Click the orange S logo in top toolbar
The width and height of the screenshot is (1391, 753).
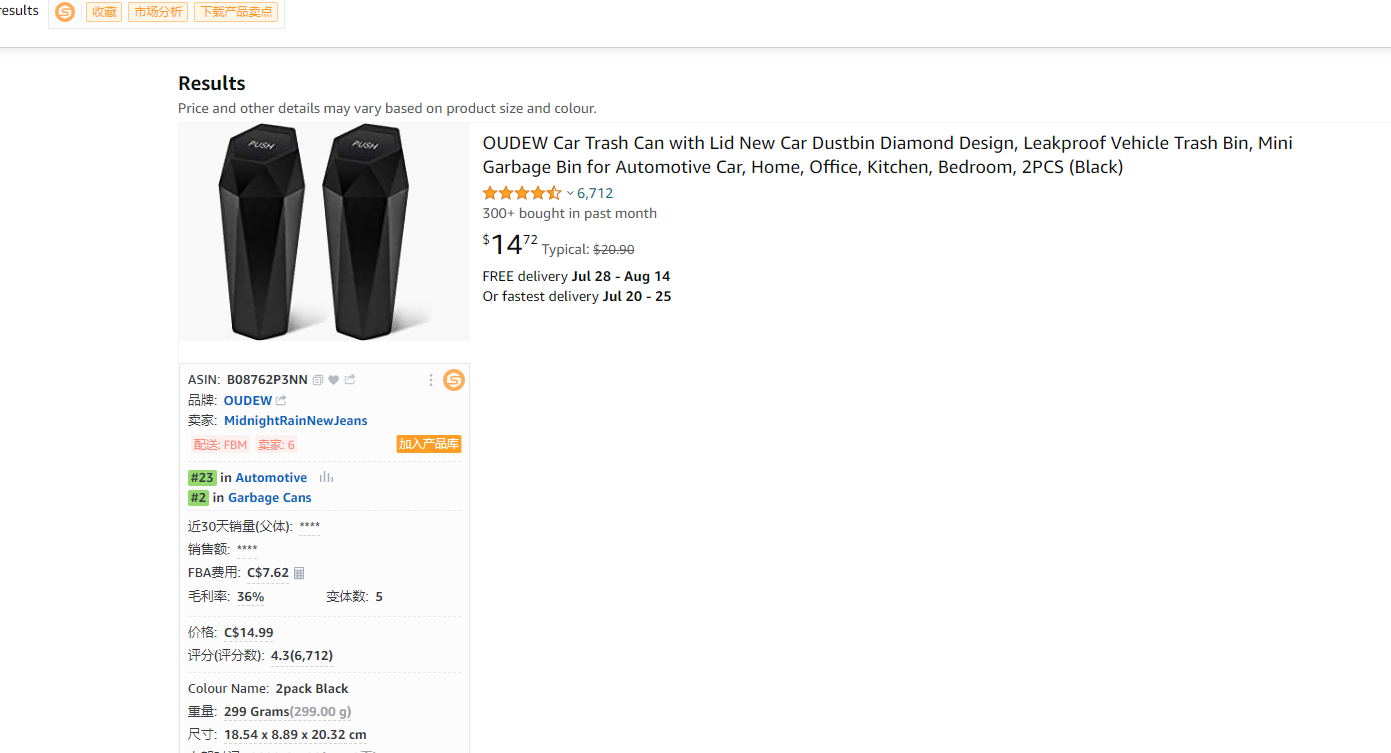pos(65,12)
